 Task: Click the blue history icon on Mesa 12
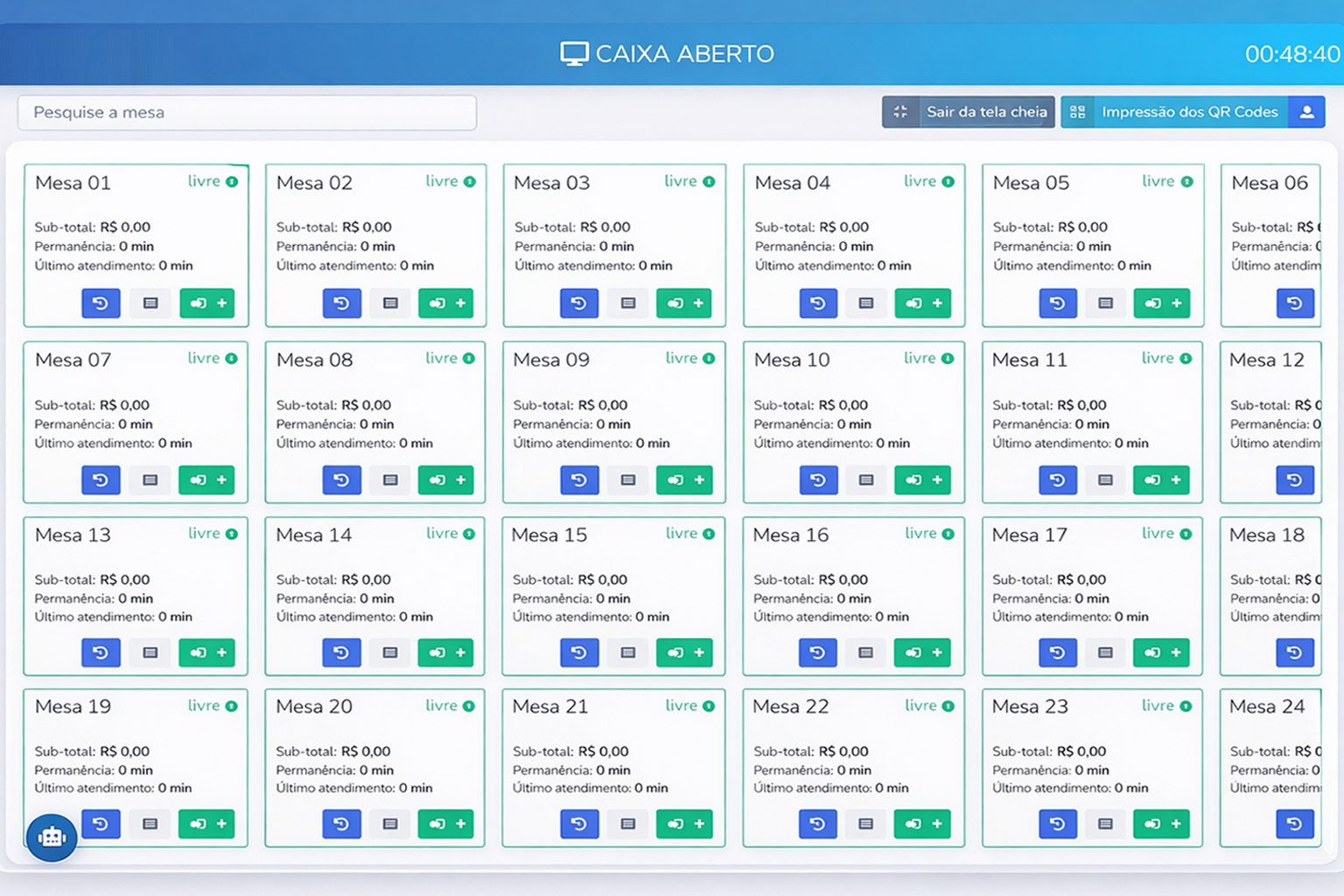[x=1294, y=480]
